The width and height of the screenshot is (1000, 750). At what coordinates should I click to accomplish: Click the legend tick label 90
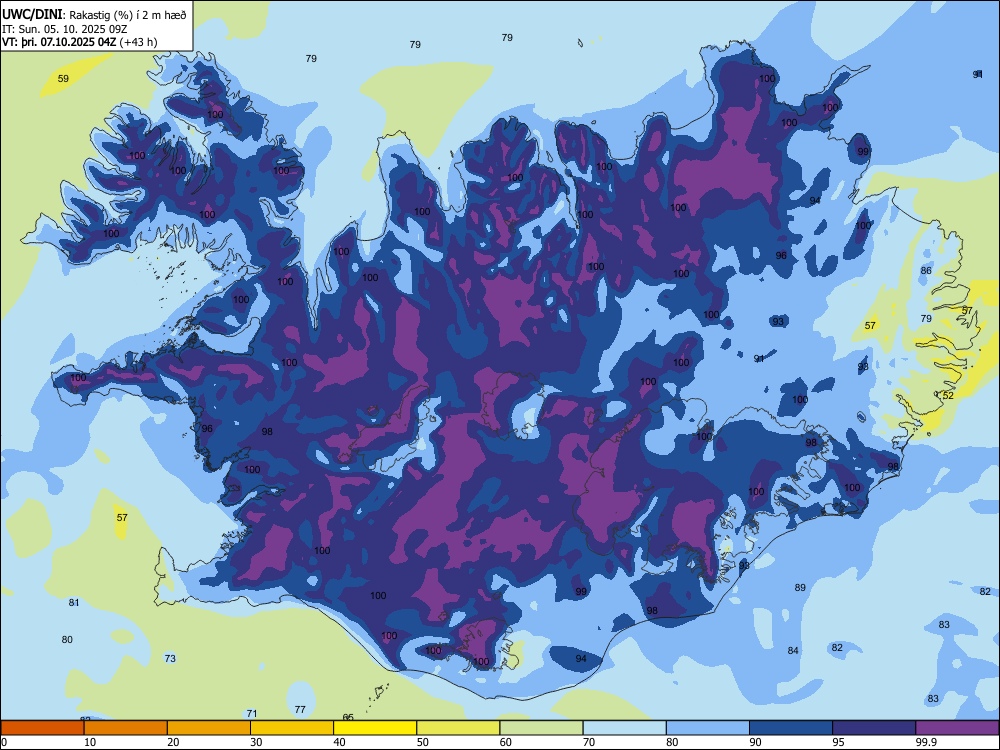pos(755,742)
